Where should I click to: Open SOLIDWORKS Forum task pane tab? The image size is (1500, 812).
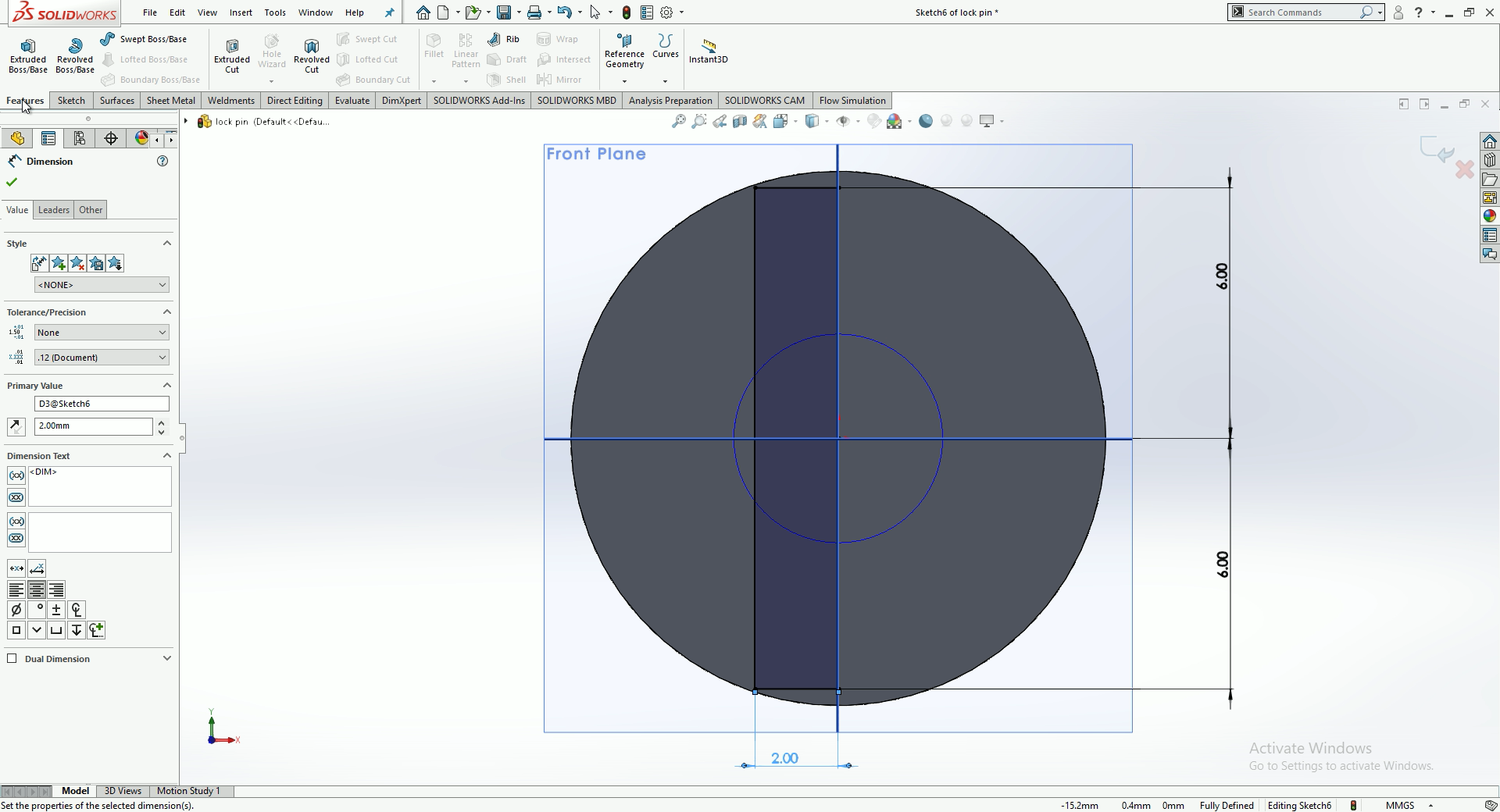pos(1490,254)
